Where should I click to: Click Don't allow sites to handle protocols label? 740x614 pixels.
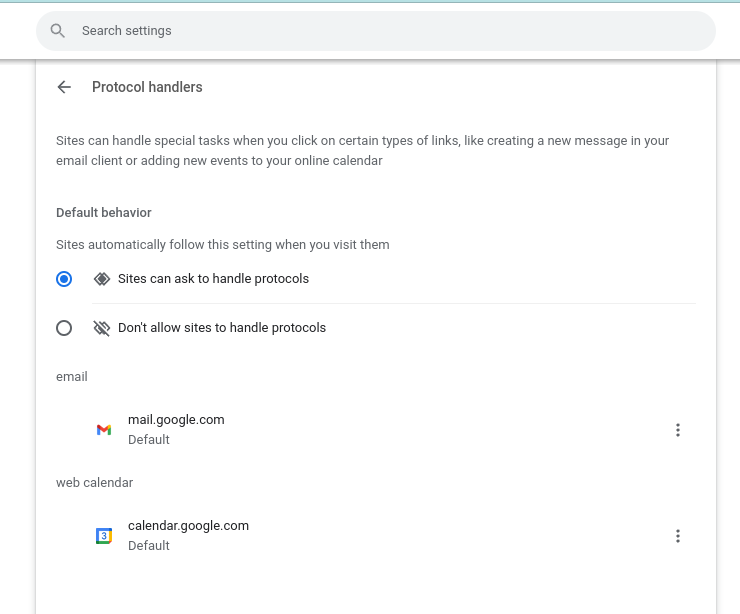click(222, 328)
